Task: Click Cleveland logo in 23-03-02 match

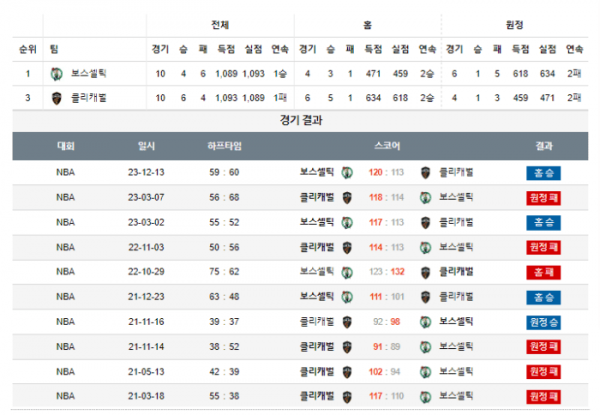Action: 425,223
